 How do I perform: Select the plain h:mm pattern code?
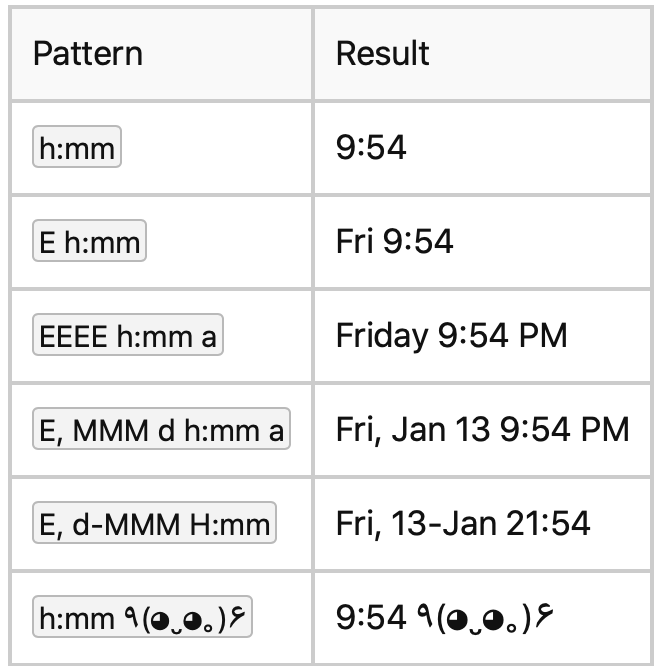coord(77,149)
